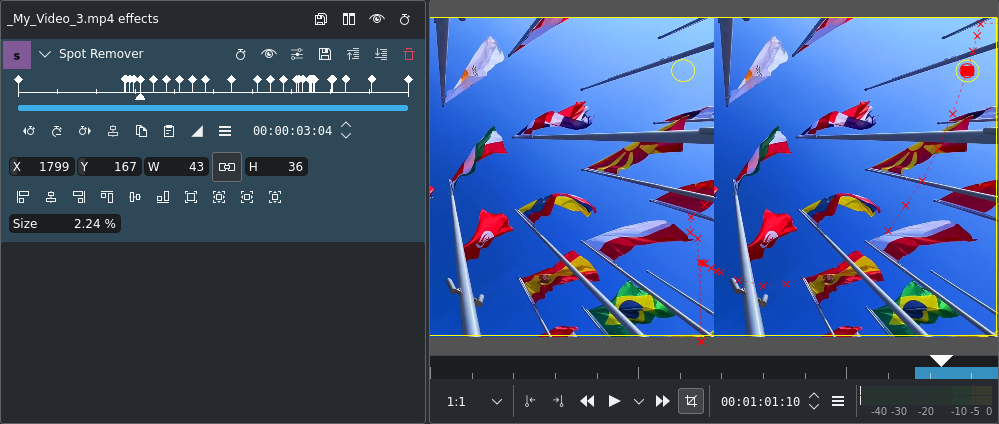Image resolution: width=999 pixels, height=424 pixels.
Task: Move Spot Remover effect down
Action: coord(381,54)
